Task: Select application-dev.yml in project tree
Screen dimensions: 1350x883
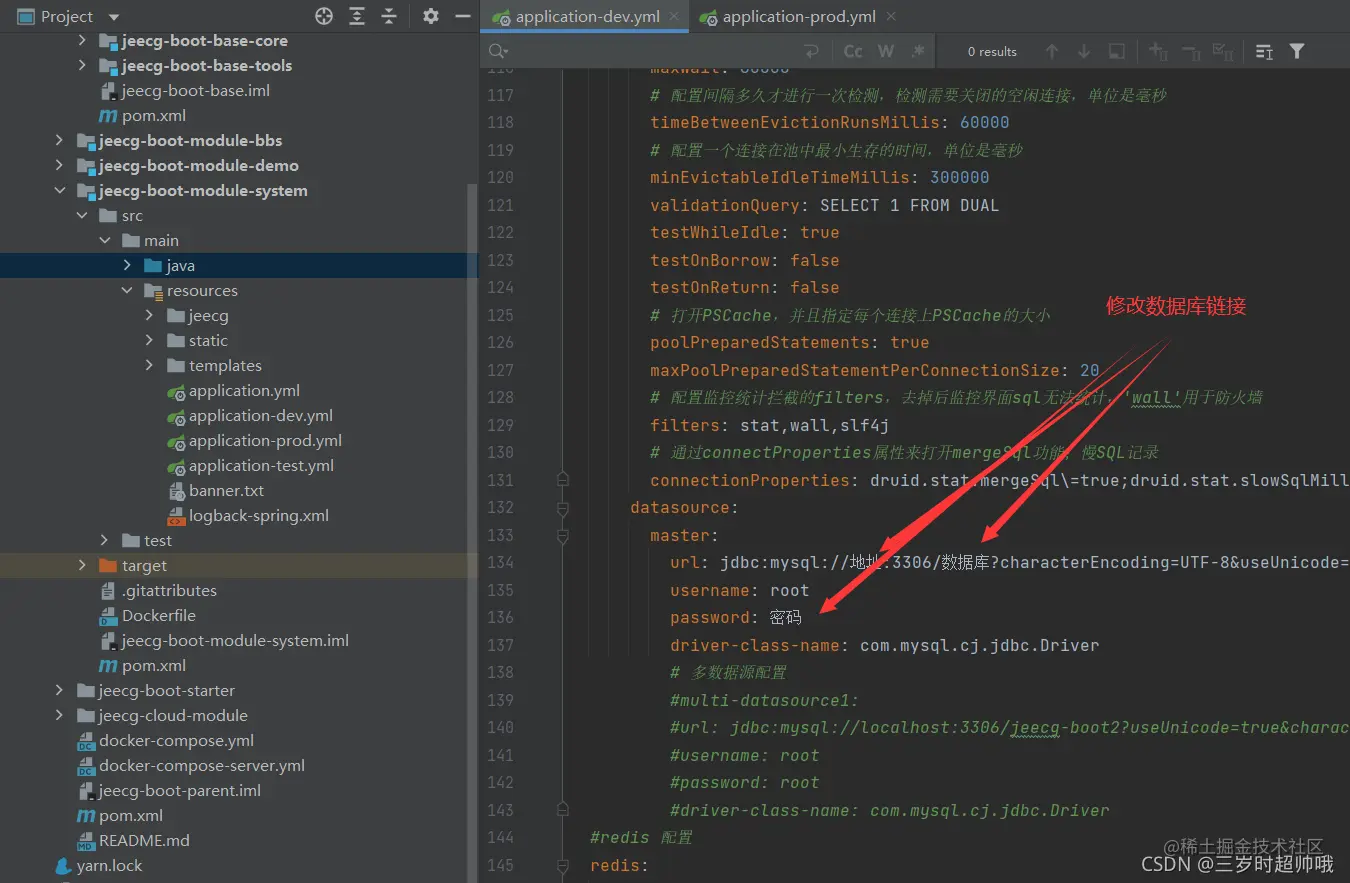Action: tap(261, 416)
